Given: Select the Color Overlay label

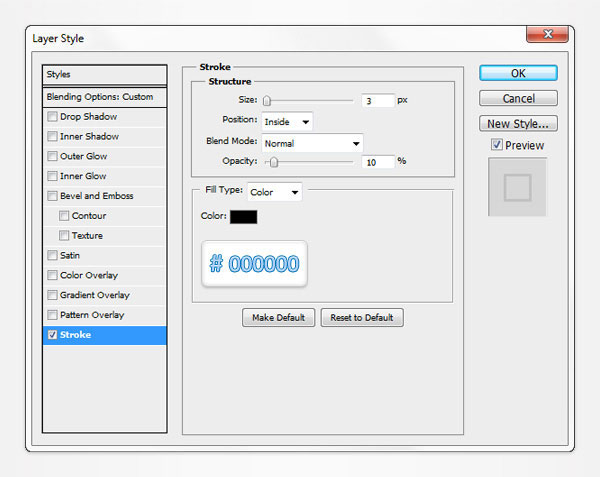Looking at the screenshot, I should (x=89, y=275).
